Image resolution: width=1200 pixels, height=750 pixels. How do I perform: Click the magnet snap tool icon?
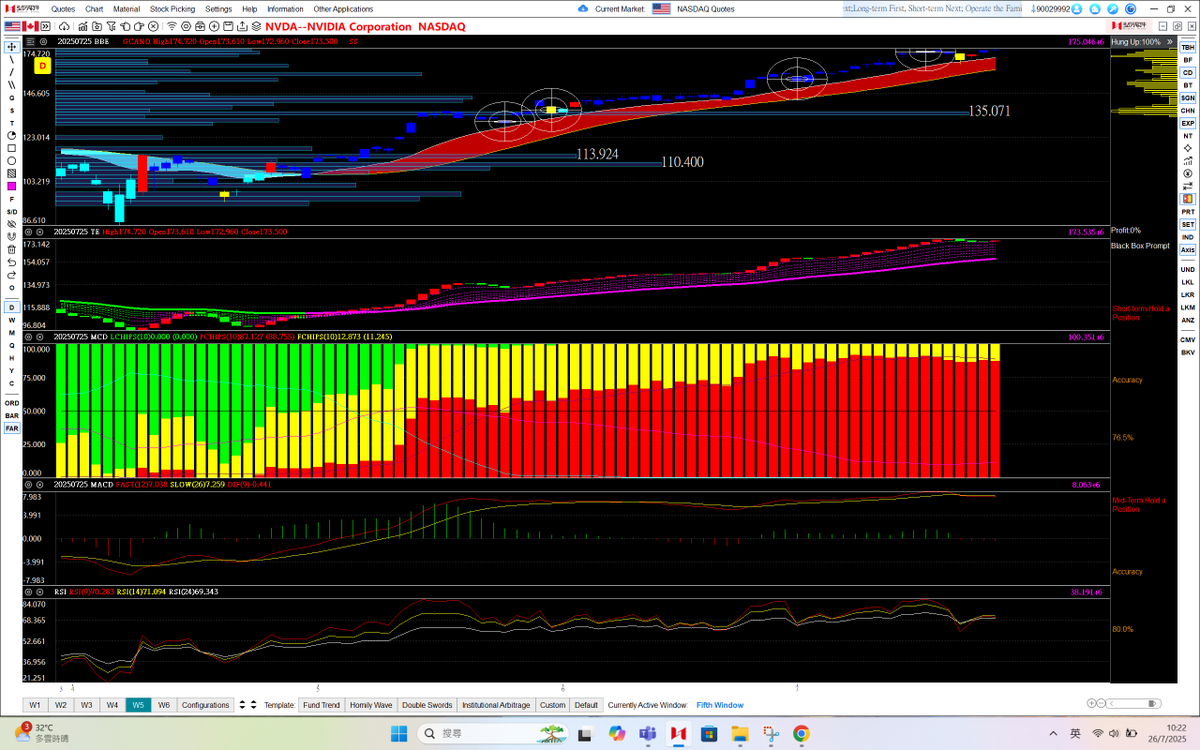pyautogui.click(x=12, y=237)
